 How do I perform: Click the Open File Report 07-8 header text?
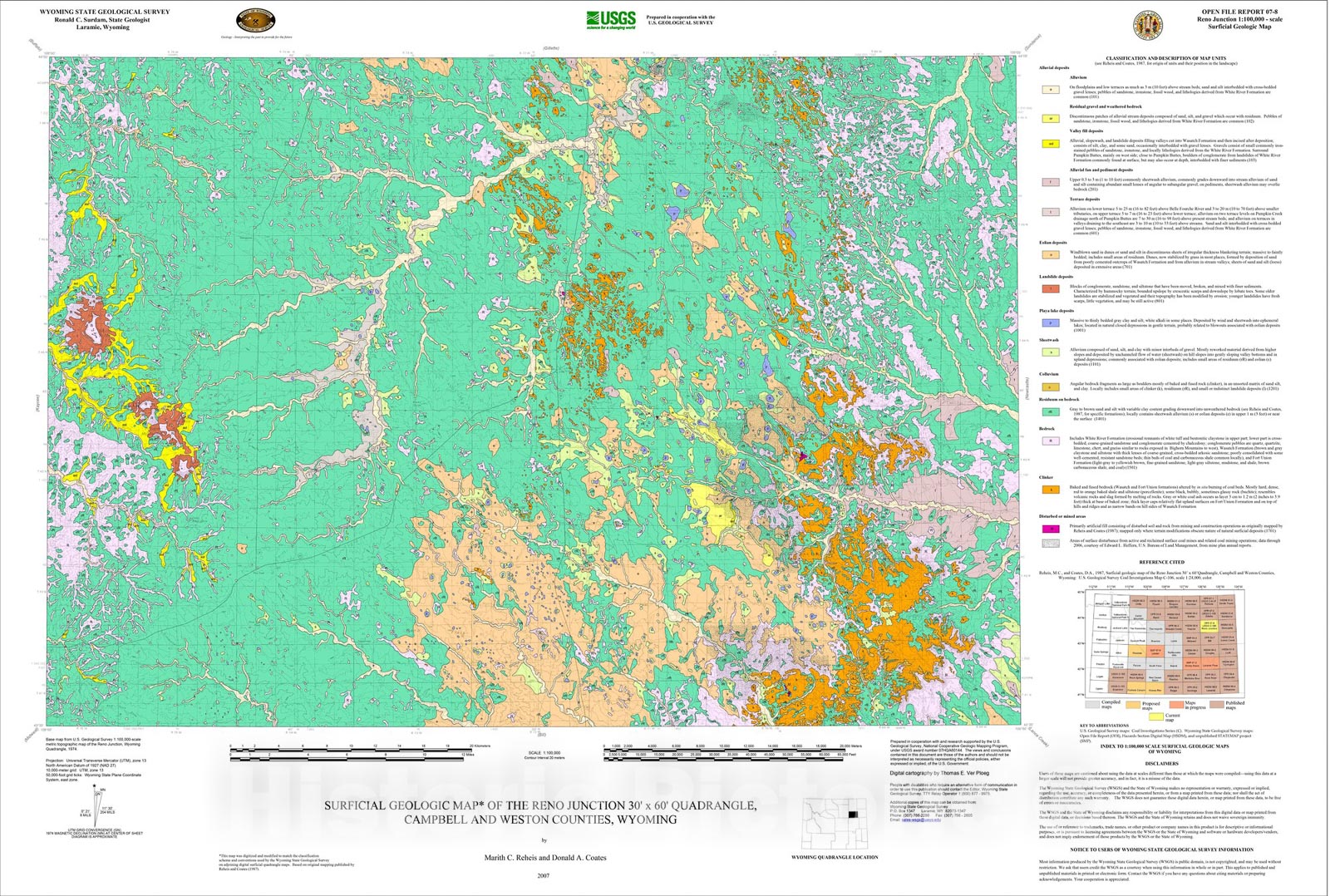point(1239,12)
